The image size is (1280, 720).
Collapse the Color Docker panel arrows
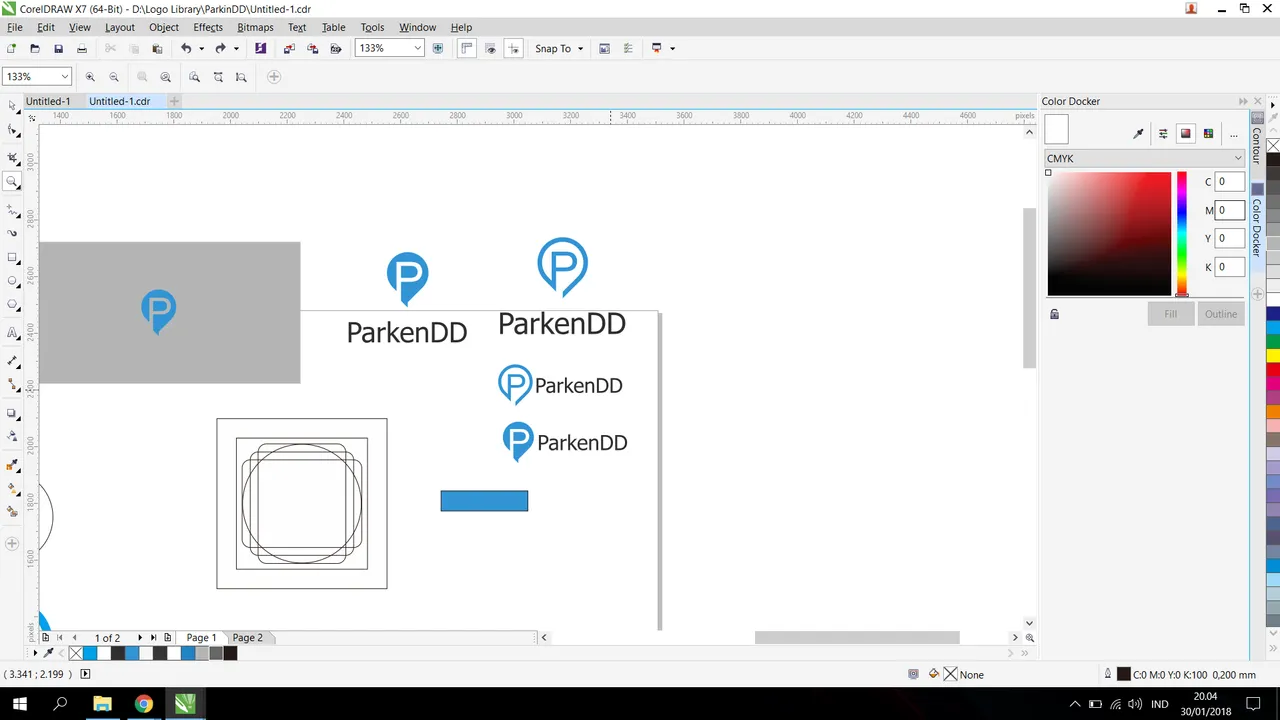pos(1243,101)
